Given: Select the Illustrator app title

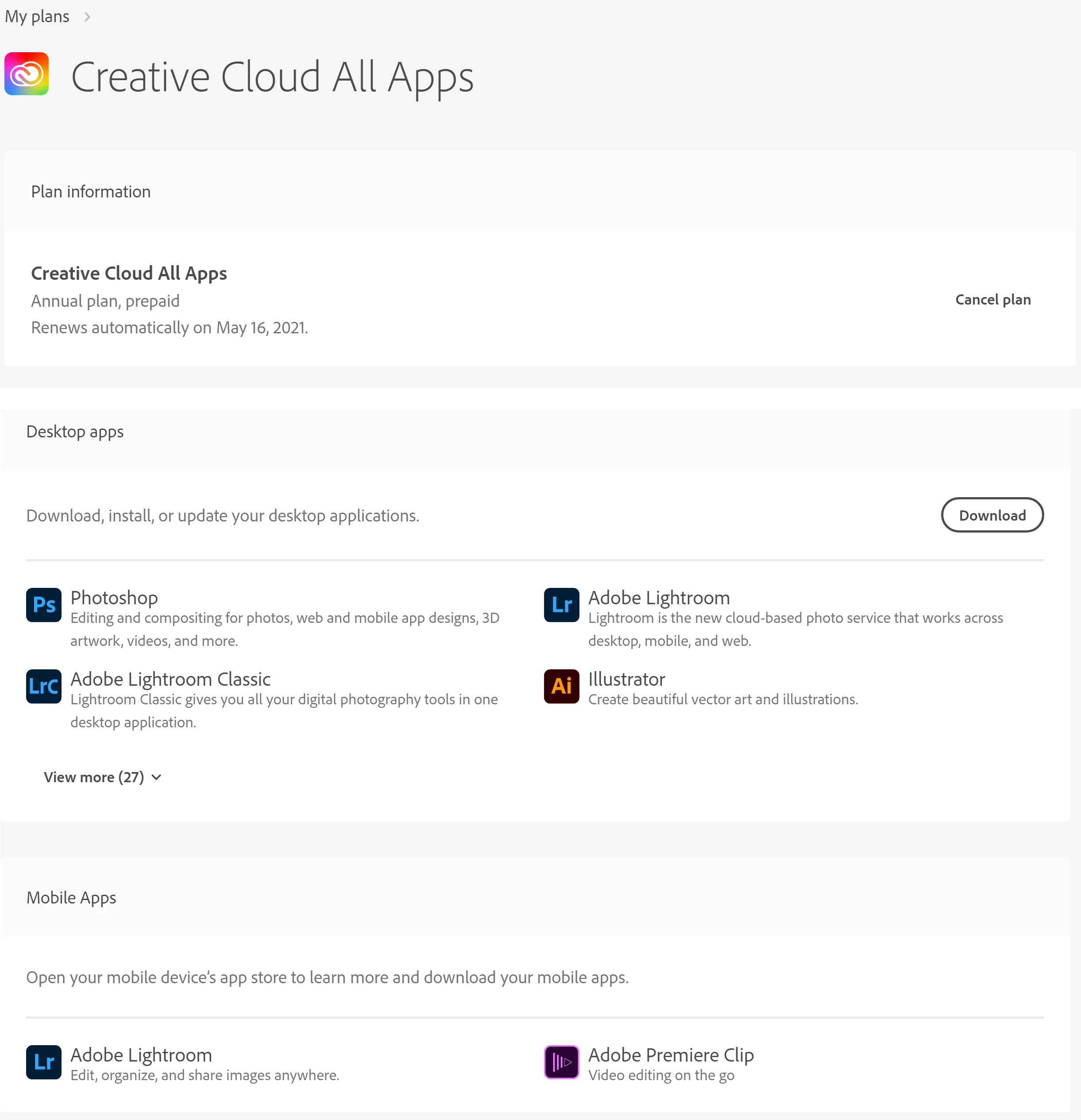Looking at the screenshot, I should [626, 679].
